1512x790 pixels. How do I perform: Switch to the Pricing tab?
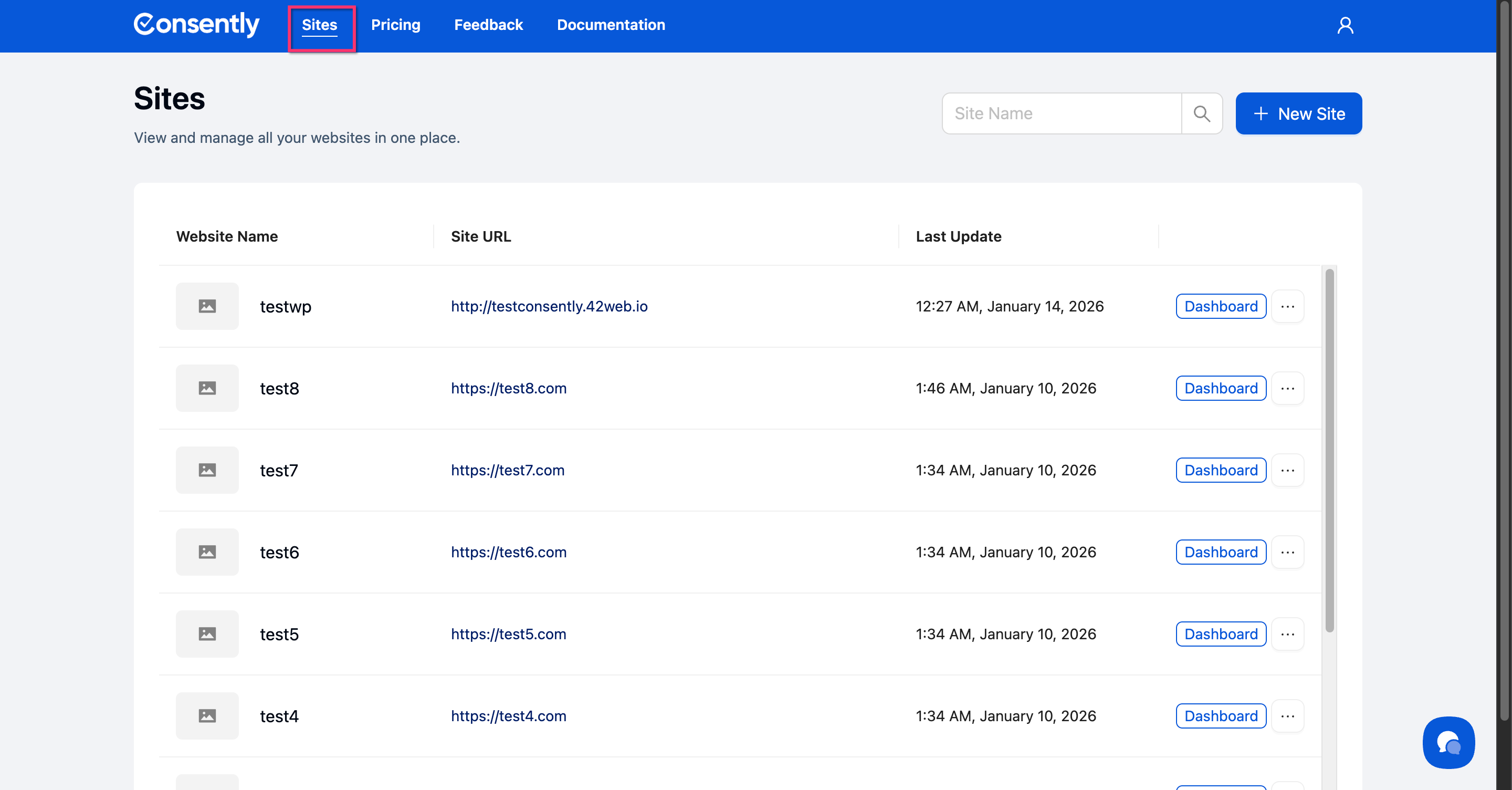point(396,25)
